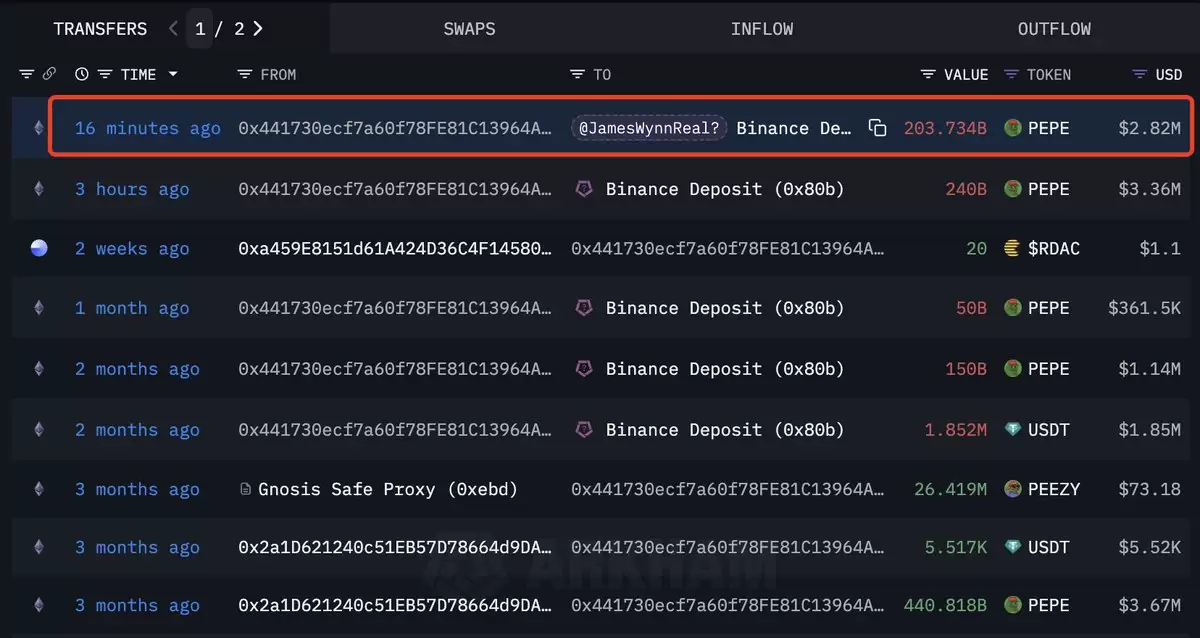Viewport: 1200px width, 638px height.
Task: Open the 16 minutes ago transaction link
Action: point(148,128)
